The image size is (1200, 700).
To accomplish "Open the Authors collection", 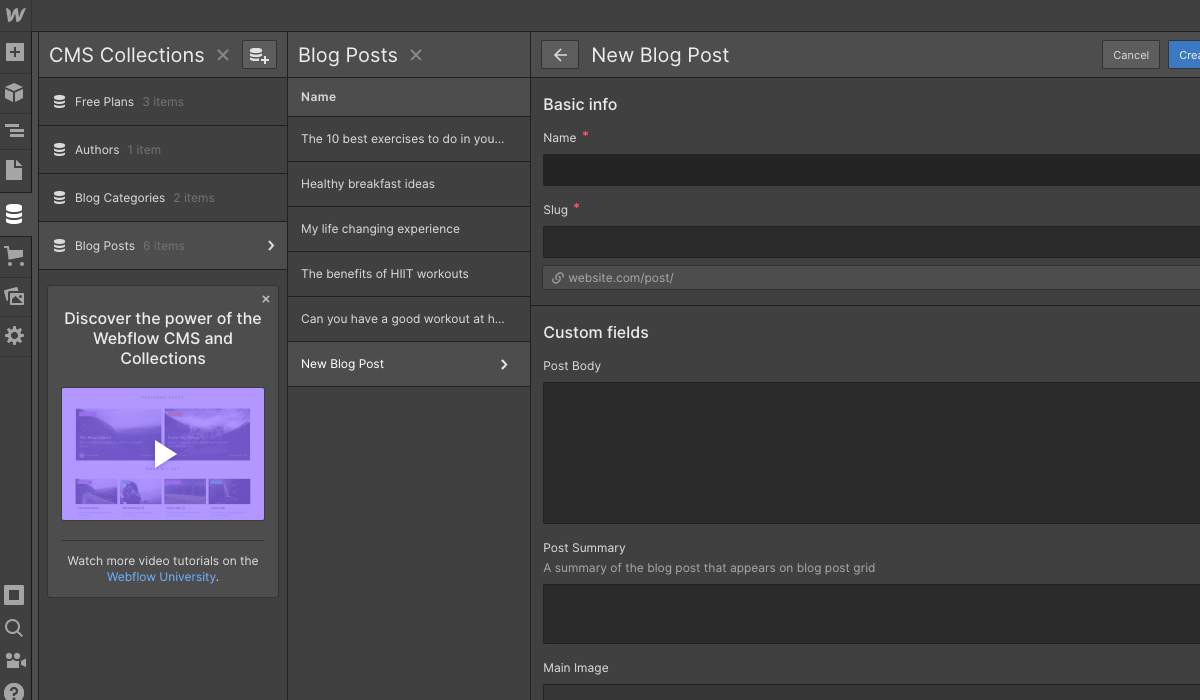I will click(163, 150).
